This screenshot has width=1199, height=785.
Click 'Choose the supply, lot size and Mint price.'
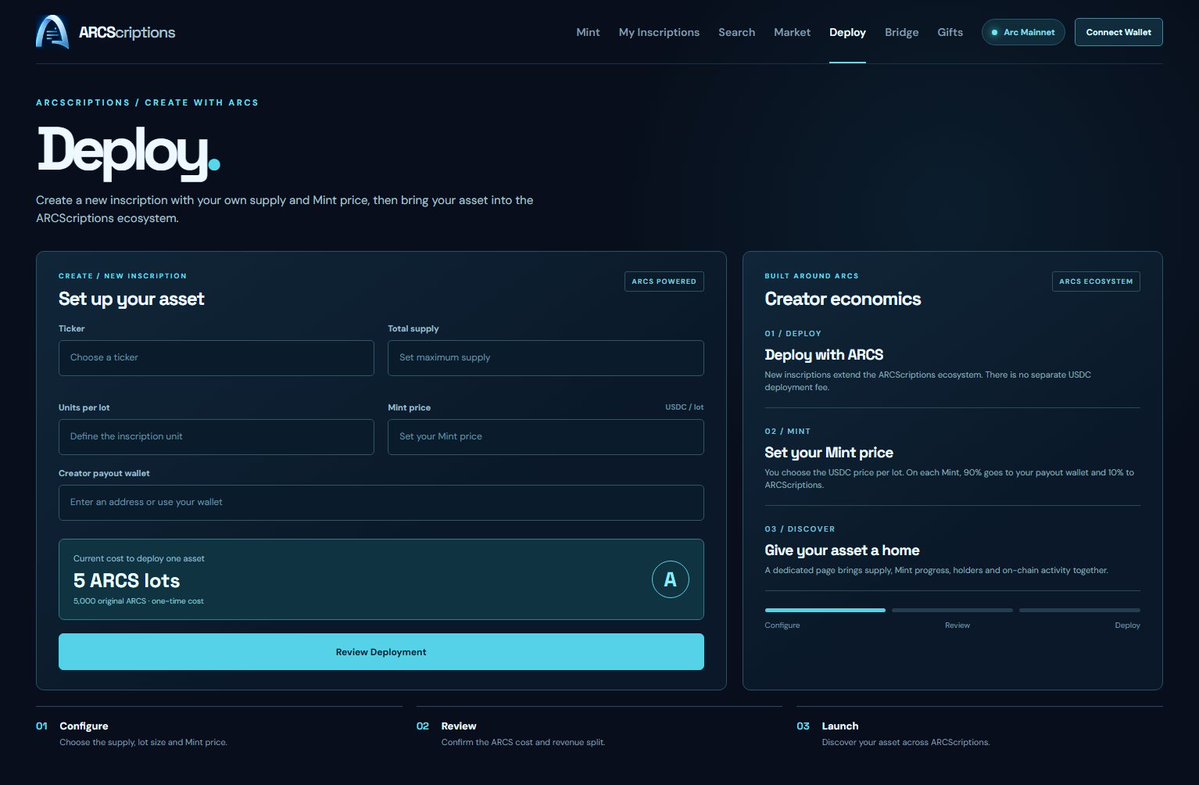(x=143, y=742)
